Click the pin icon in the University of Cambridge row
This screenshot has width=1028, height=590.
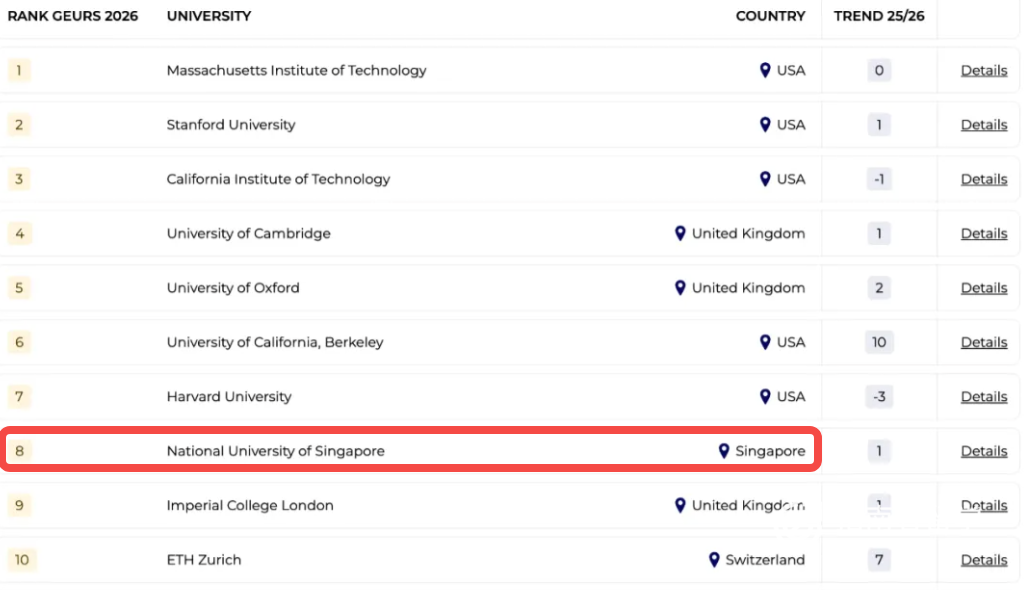(x=680, y=233)
